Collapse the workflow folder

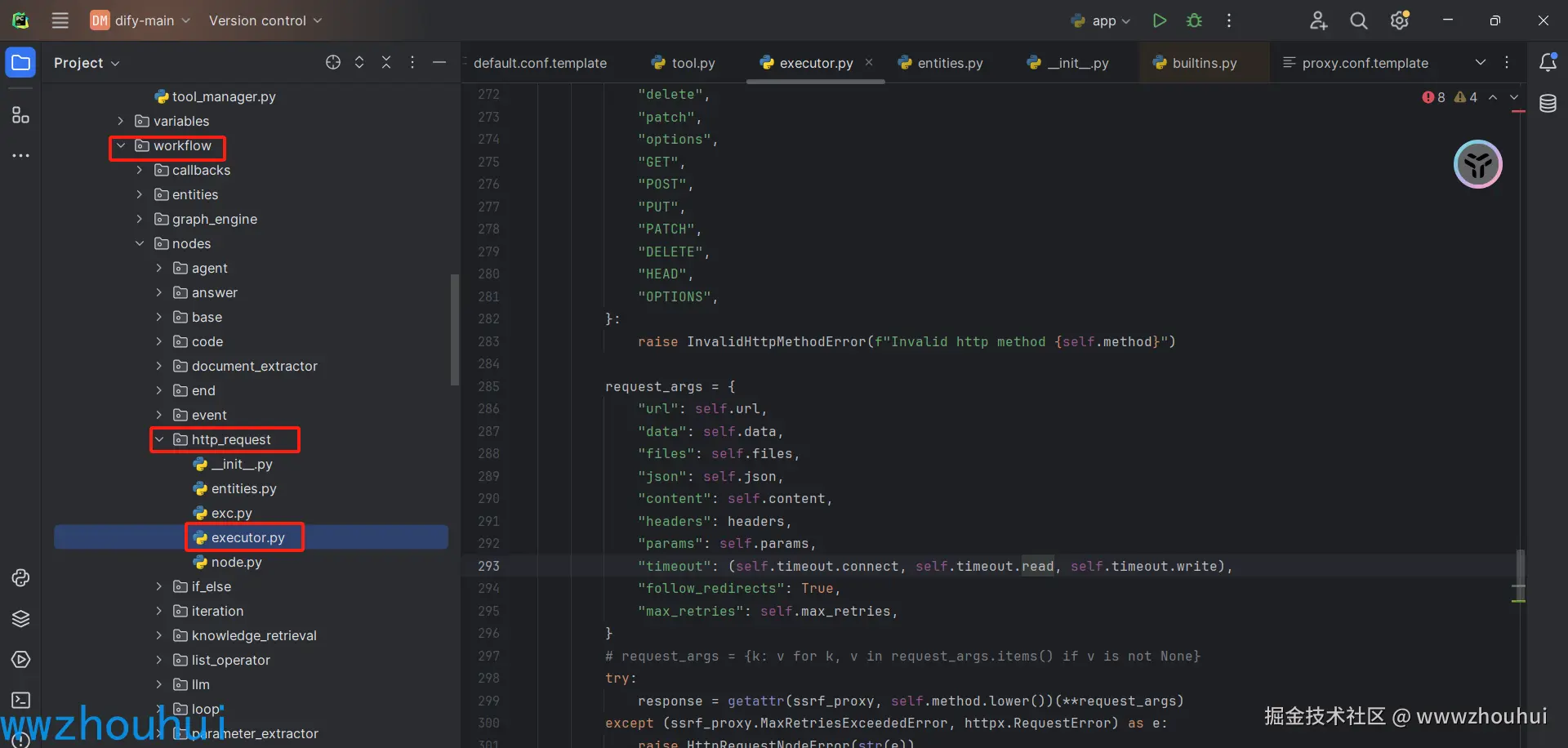coord(121,146)
